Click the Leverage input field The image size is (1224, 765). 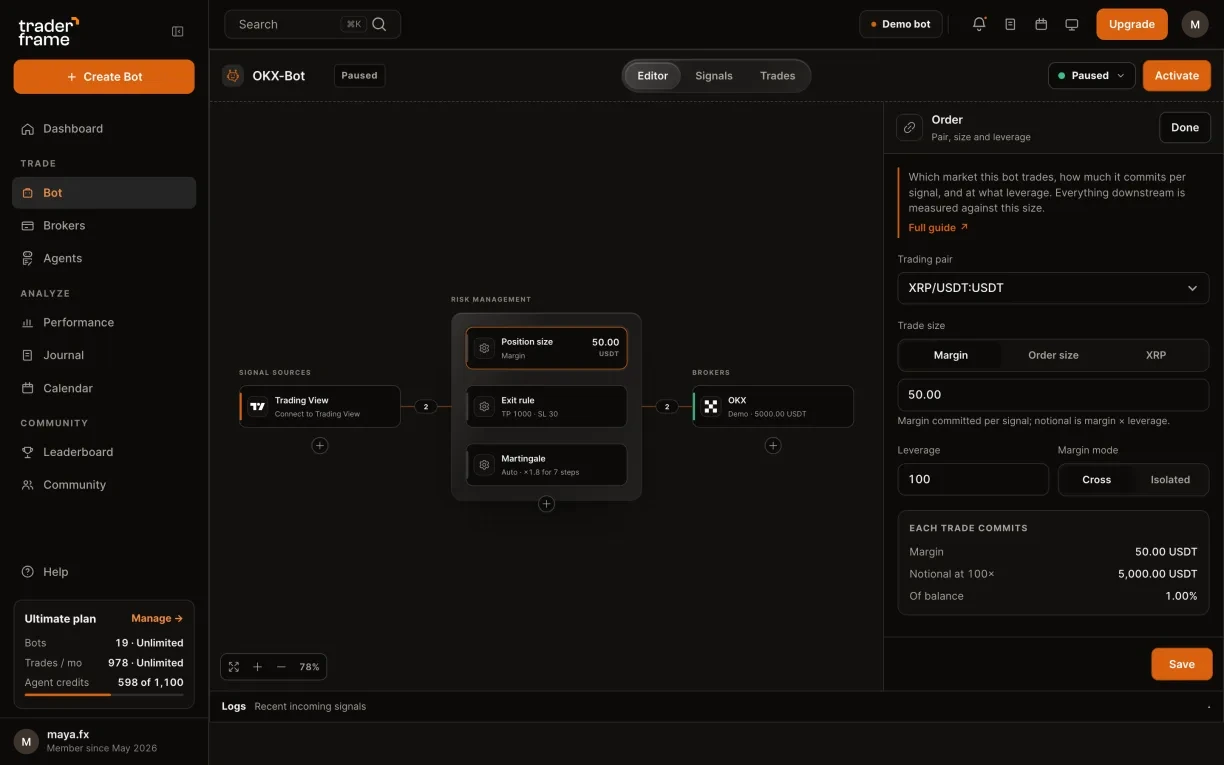click(x=973, y=479)
